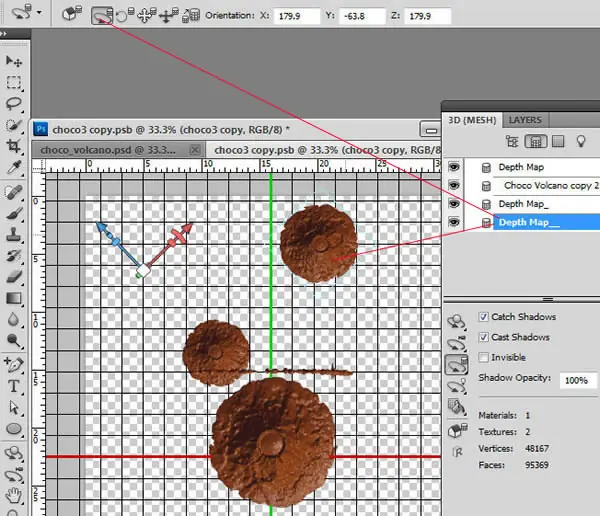Select the Crop tool
600x516 pixels.
pyautogui.click(x=13, y=146)
